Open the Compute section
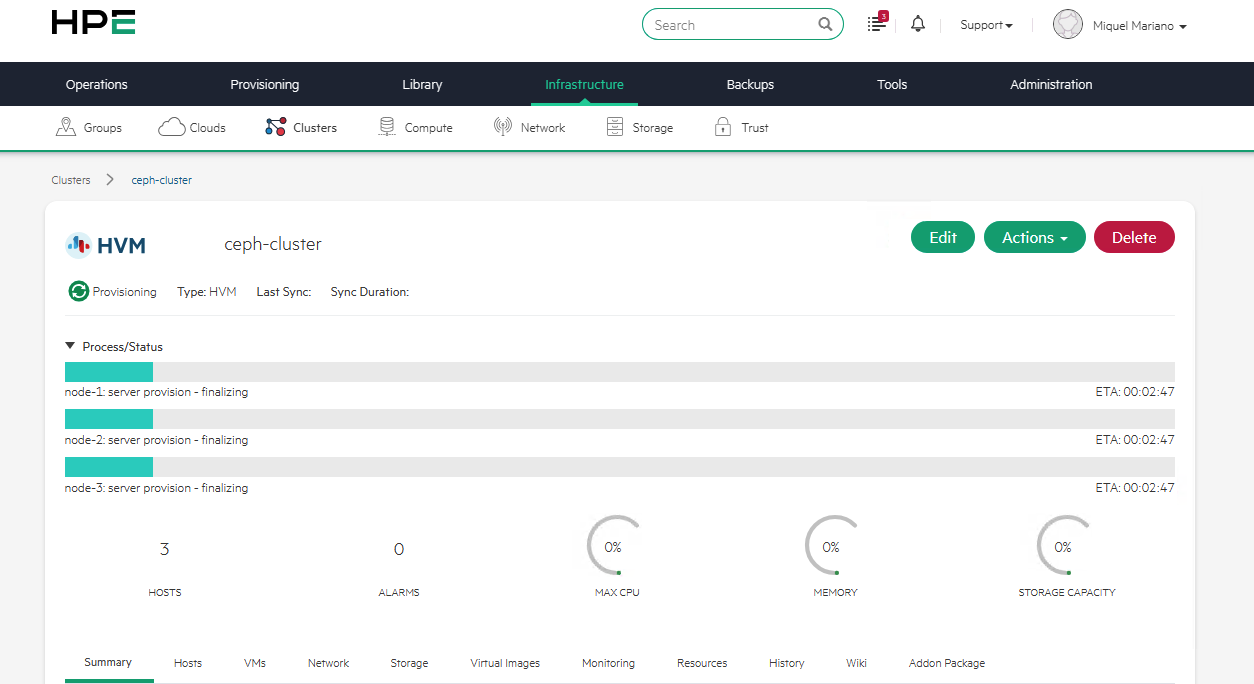1254x684 pixels. pos(415,127)
